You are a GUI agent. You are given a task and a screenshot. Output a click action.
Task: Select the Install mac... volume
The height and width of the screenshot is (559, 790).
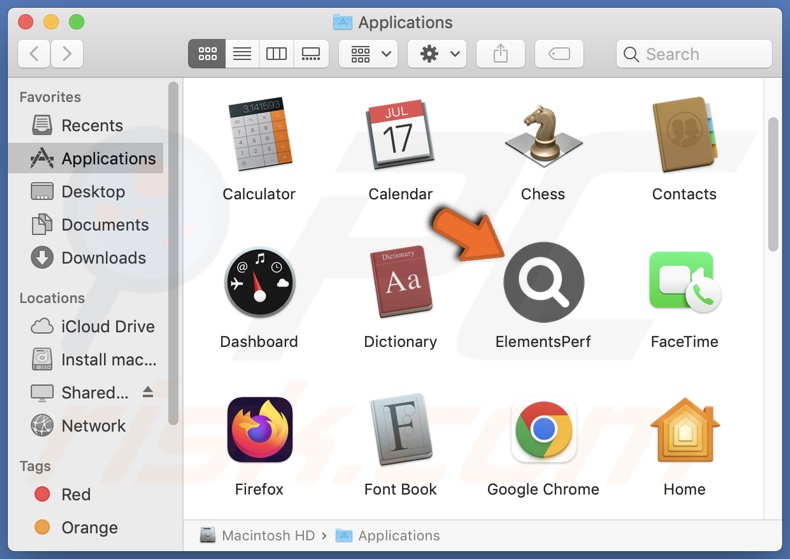click(86, 360)
